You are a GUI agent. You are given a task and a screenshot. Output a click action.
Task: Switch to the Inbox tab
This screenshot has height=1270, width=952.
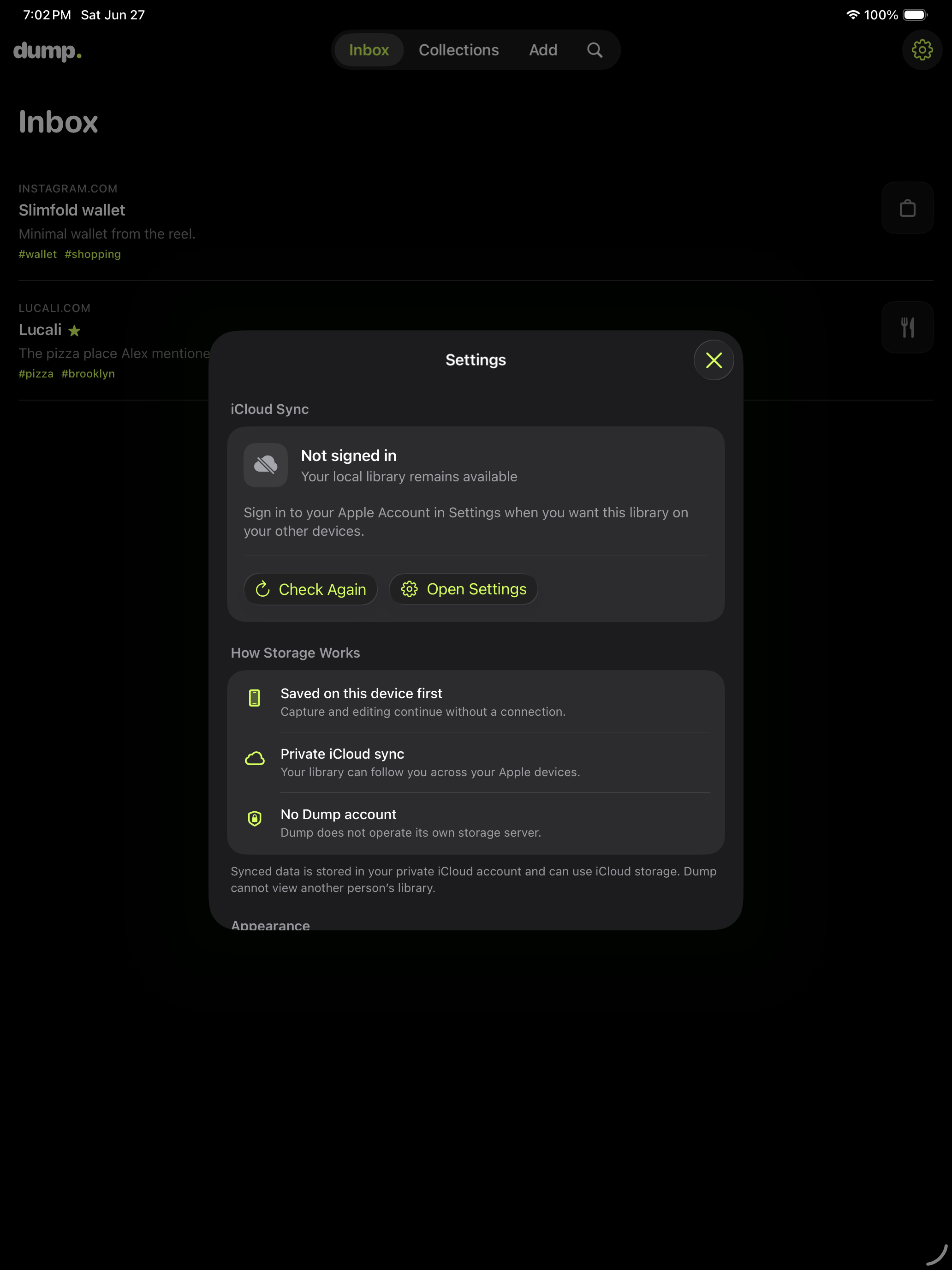(369, 50)
